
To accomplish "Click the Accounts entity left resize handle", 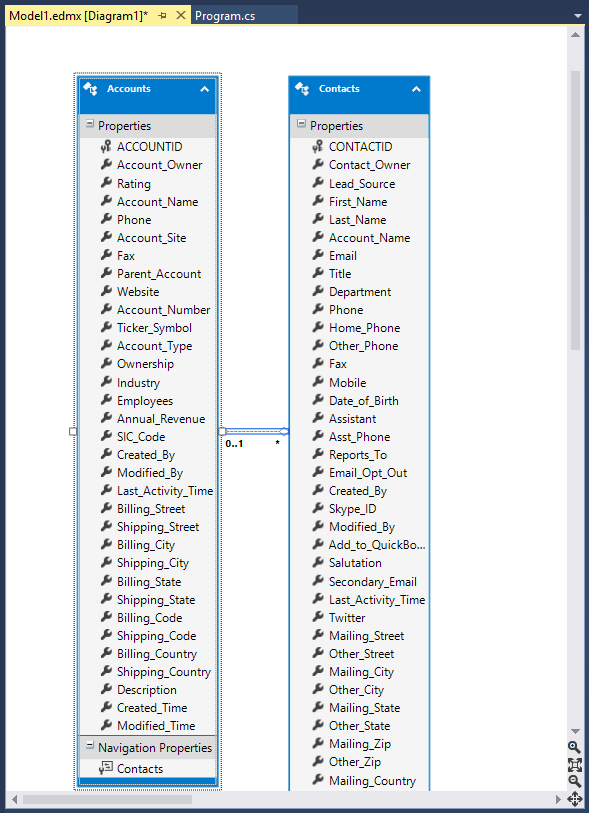I will coord(73,431).
